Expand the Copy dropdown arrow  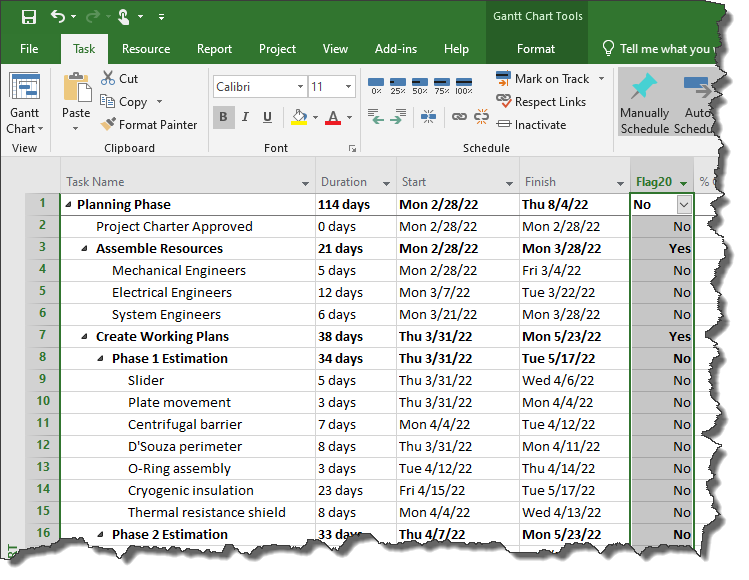pyautogui.click(x=160, y=102)
